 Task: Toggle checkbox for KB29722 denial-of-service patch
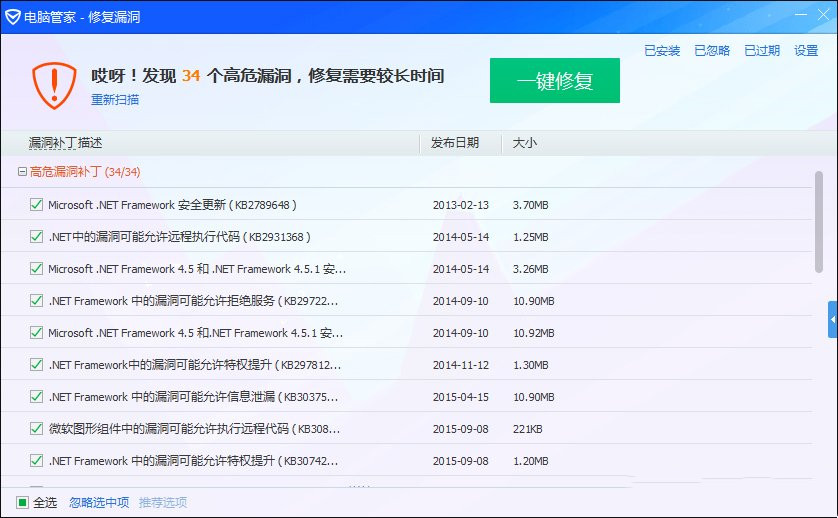[36, 300]
